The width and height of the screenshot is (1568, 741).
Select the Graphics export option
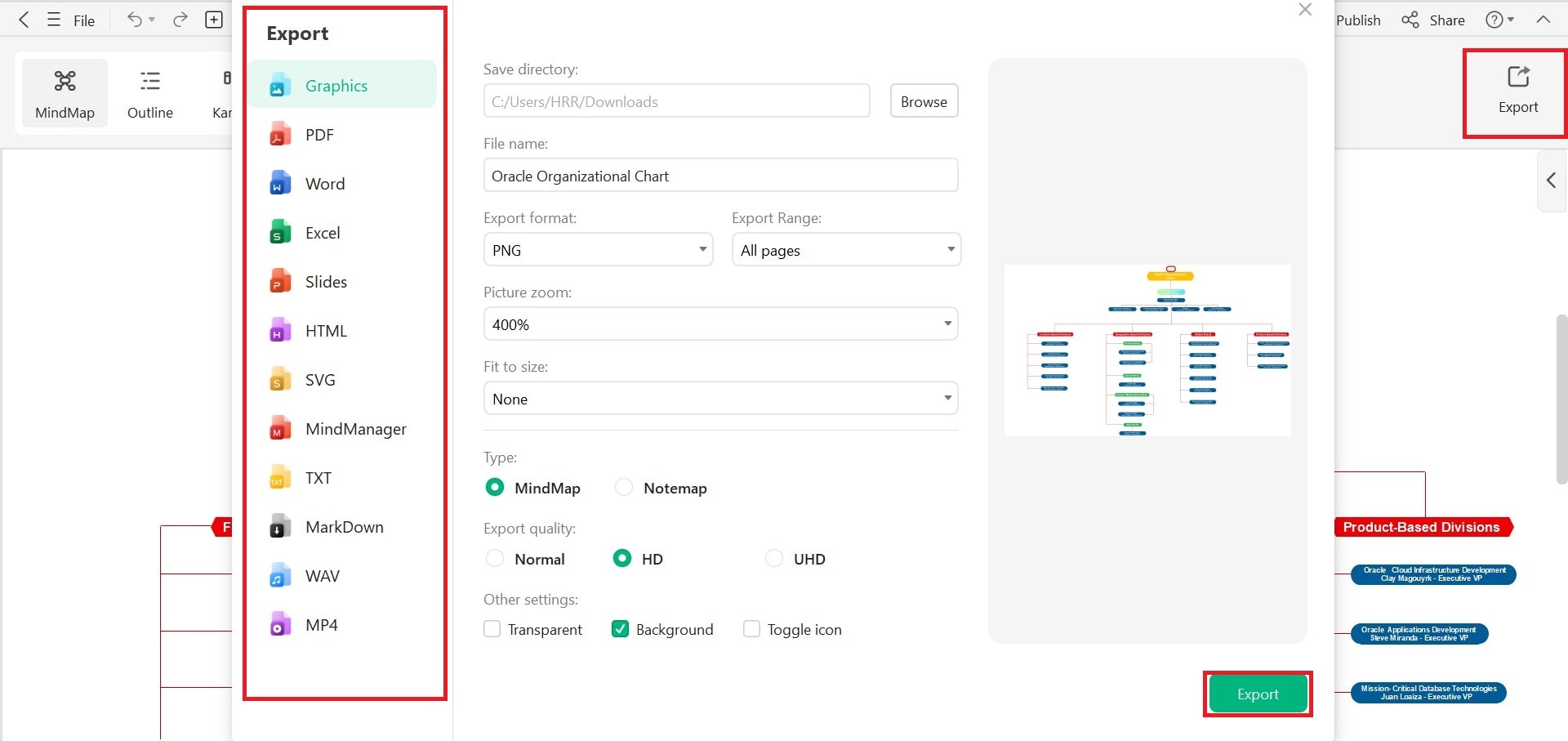pyautogui.click(x=342, y=85)
